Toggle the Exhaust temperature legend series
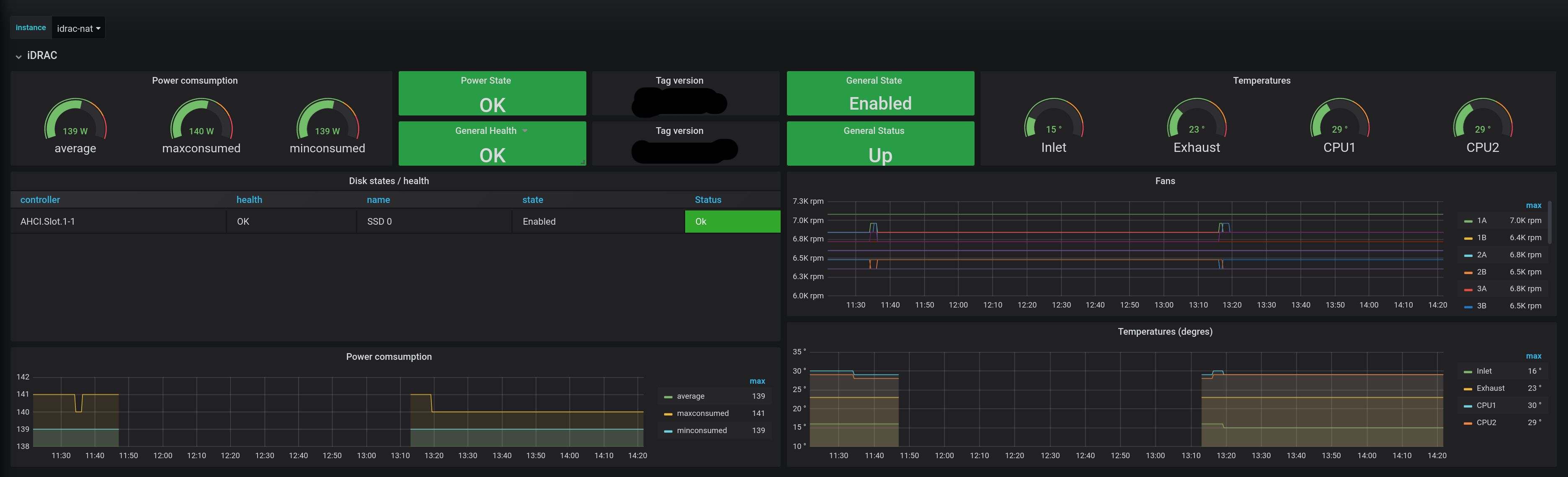1568x477 pixels. click(x=1490, y=388)
